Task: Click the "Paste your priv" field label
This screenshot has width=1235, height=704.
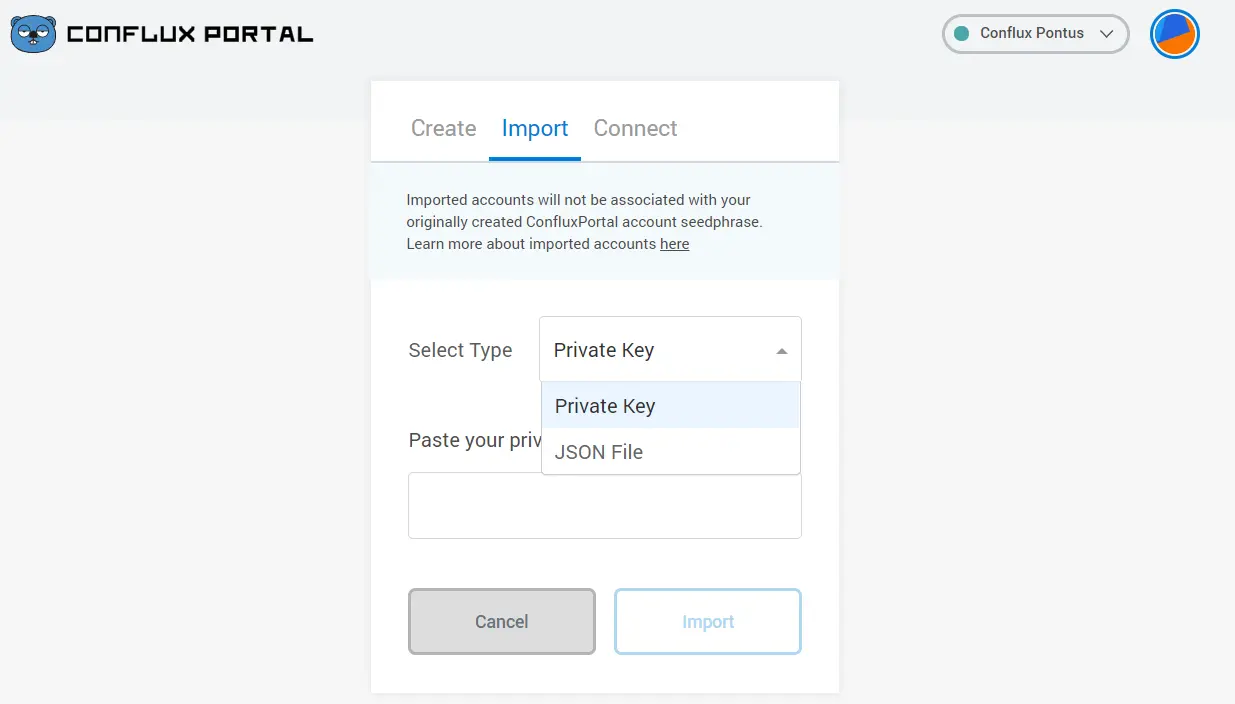Action: click(474, 441)
